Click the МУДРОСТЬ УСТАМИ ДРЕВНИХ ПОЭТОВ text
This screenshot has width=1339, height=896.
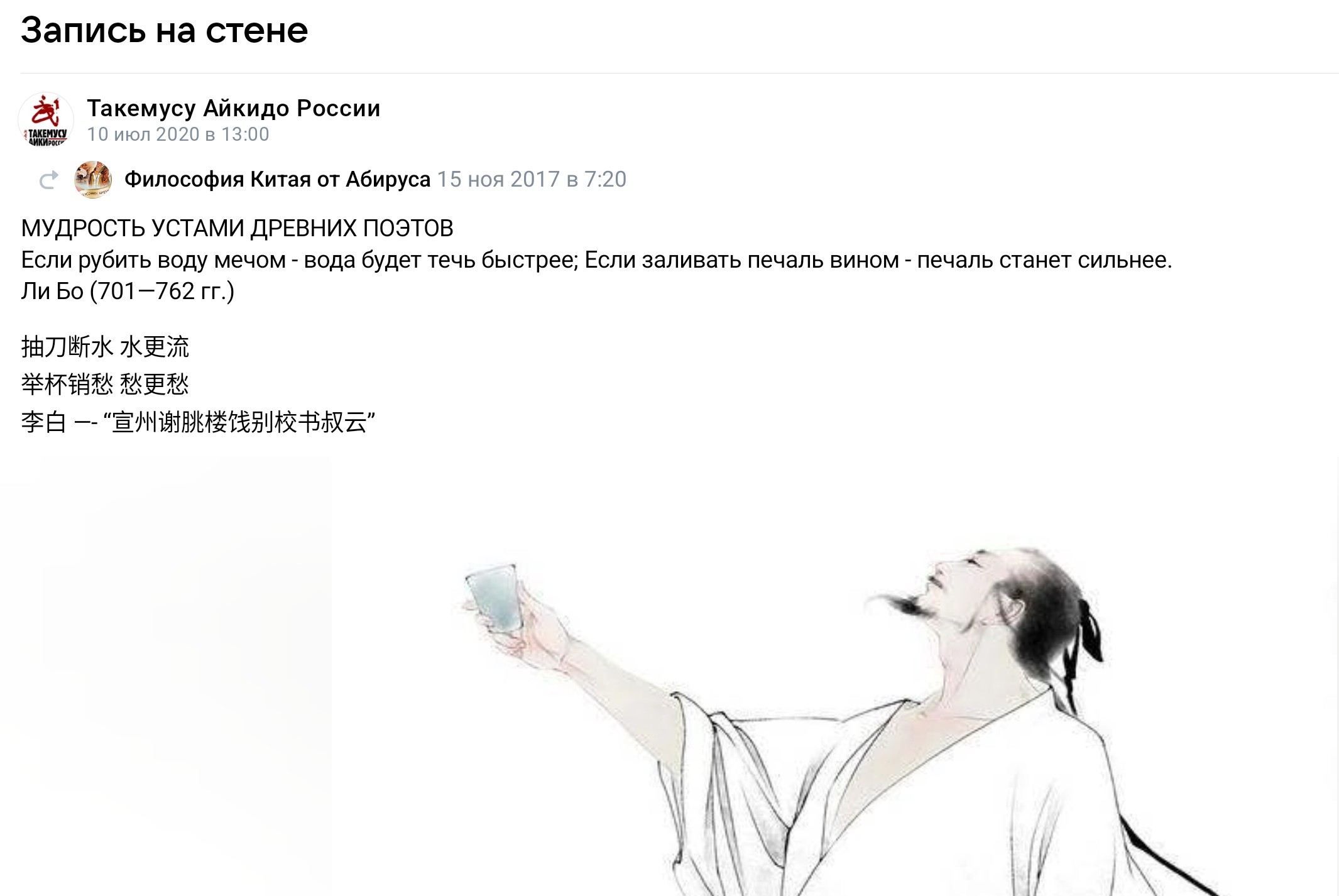pyautogui.click(x=237, y=228)
